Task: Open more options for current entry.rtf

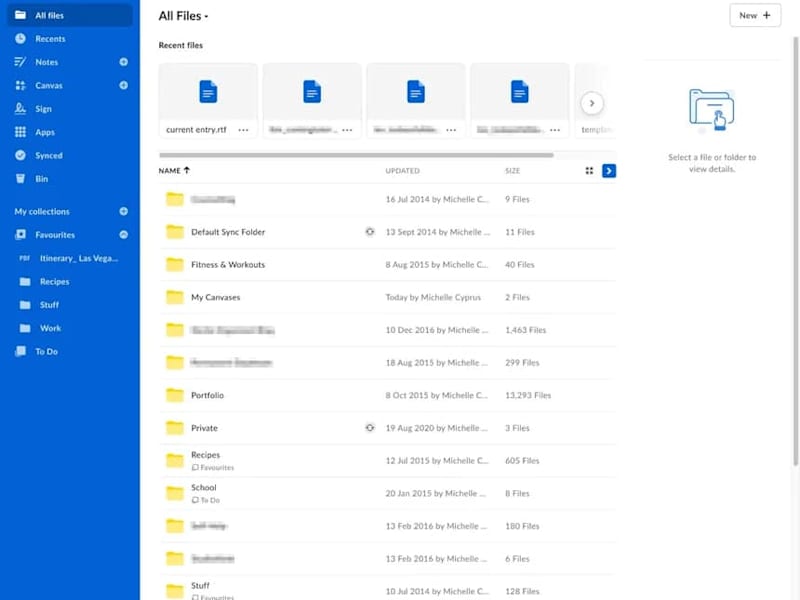Action: (243, 130)
